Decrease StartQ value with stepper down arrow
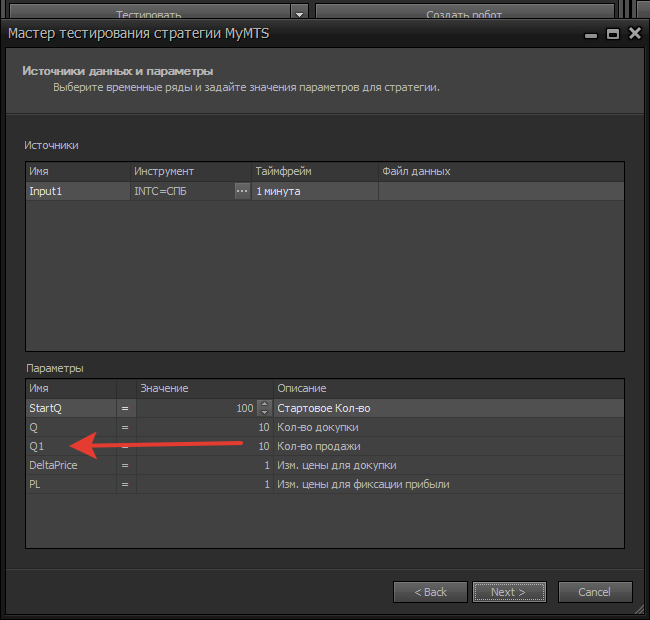This screenshot has width=650, height=620. click(264, 412)
